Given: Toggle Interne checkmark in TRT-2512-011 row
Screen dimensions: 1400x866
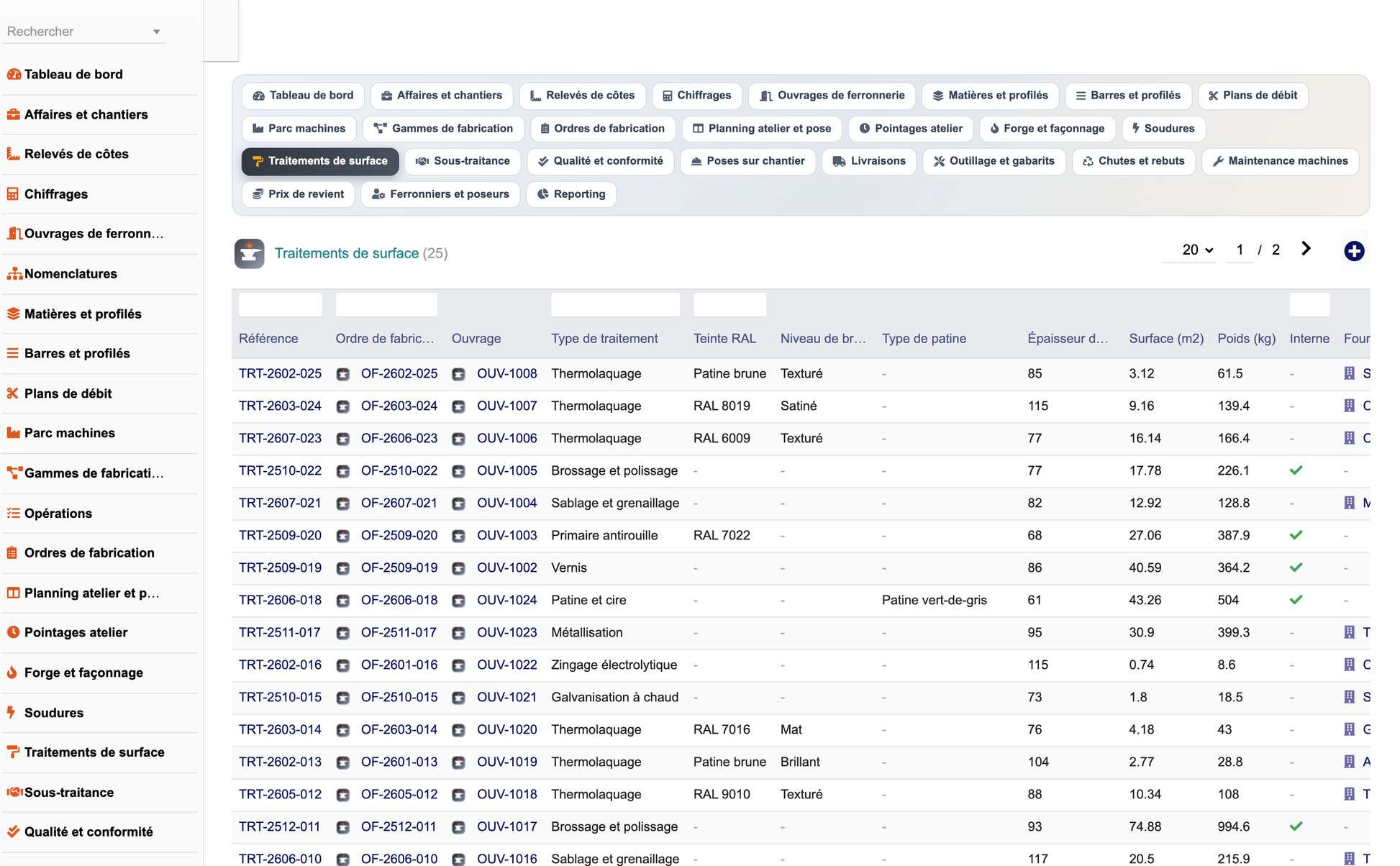Looking at the screenshot, I should [x=1296, y=826].
